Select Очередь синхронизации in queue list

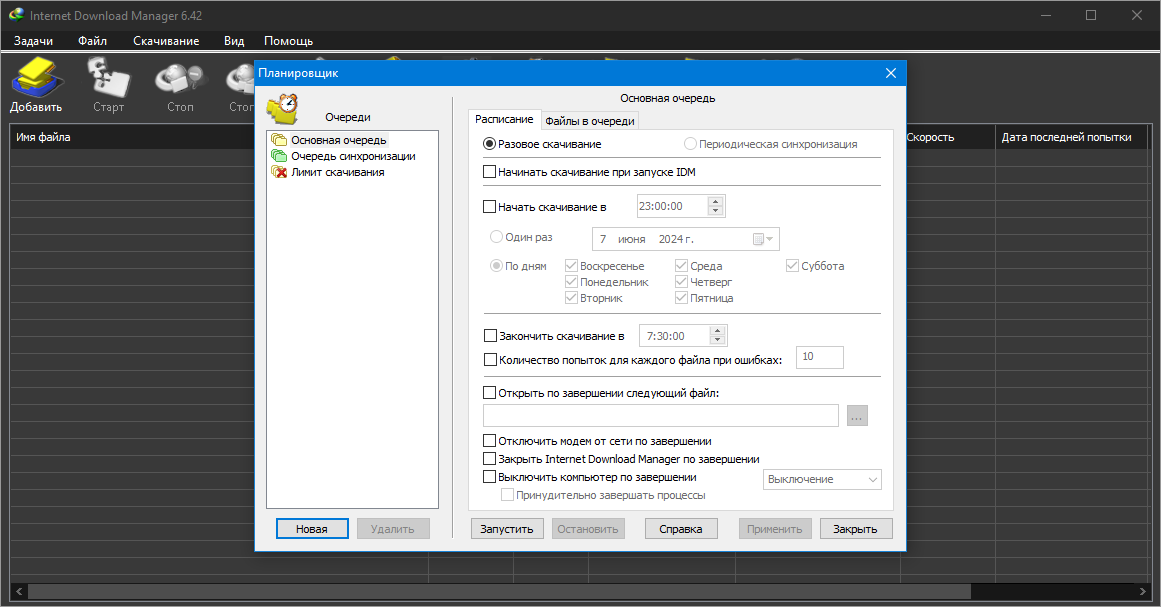pyautogui.click(x=352, y=156)
